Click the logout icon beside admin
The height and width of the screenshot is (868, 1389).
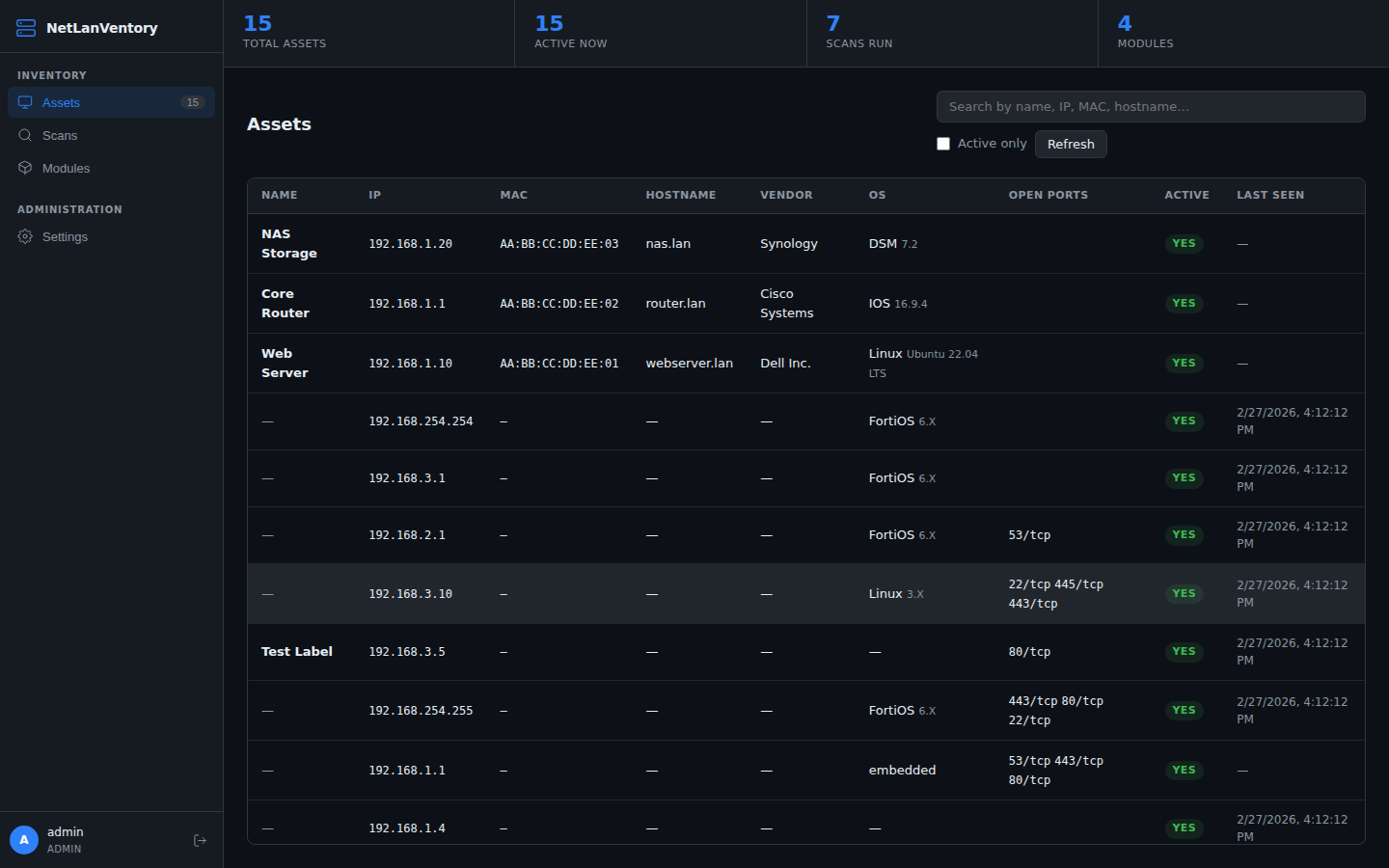click(201, 840)
